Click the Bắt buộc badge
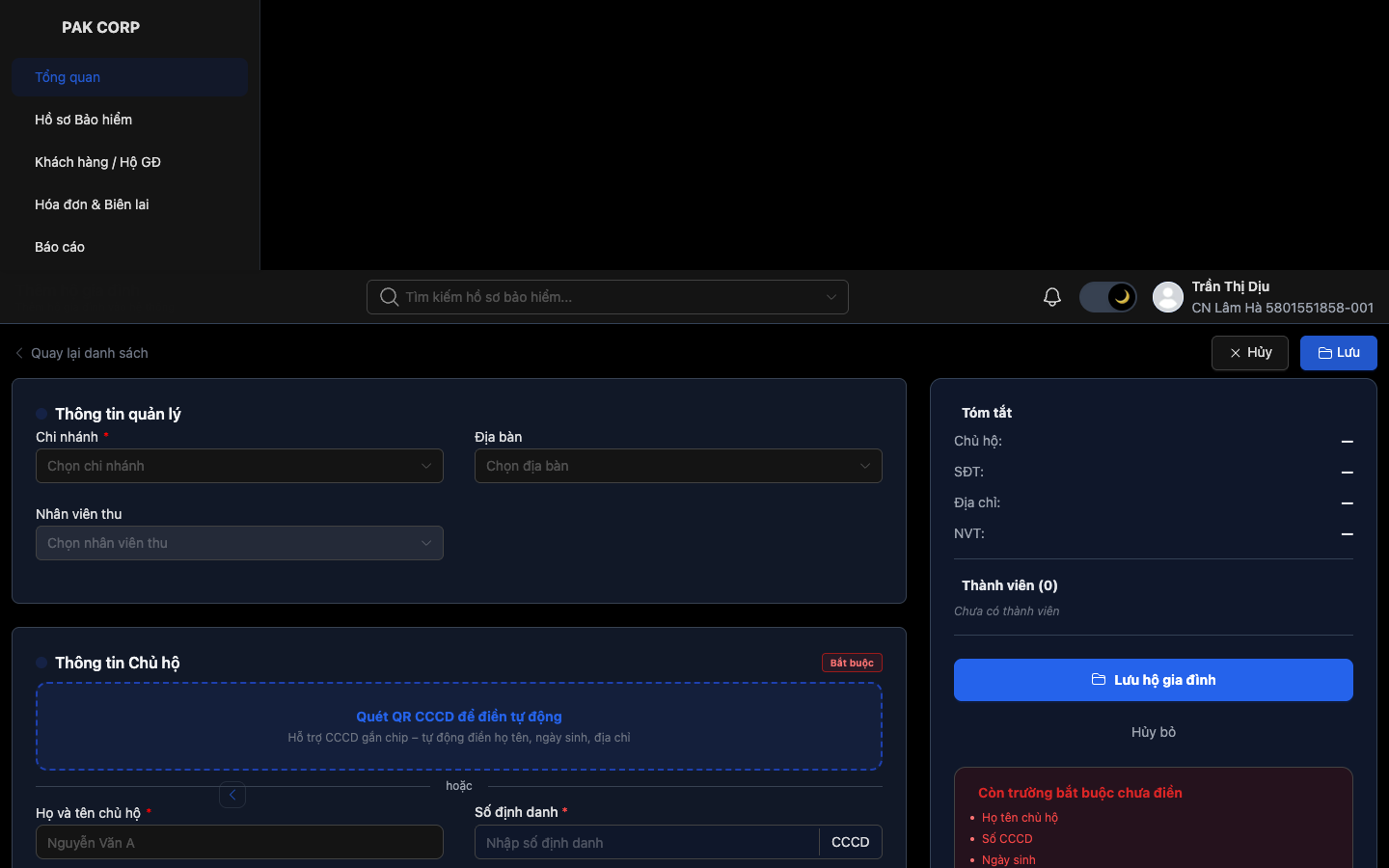 tap(852, 663)
